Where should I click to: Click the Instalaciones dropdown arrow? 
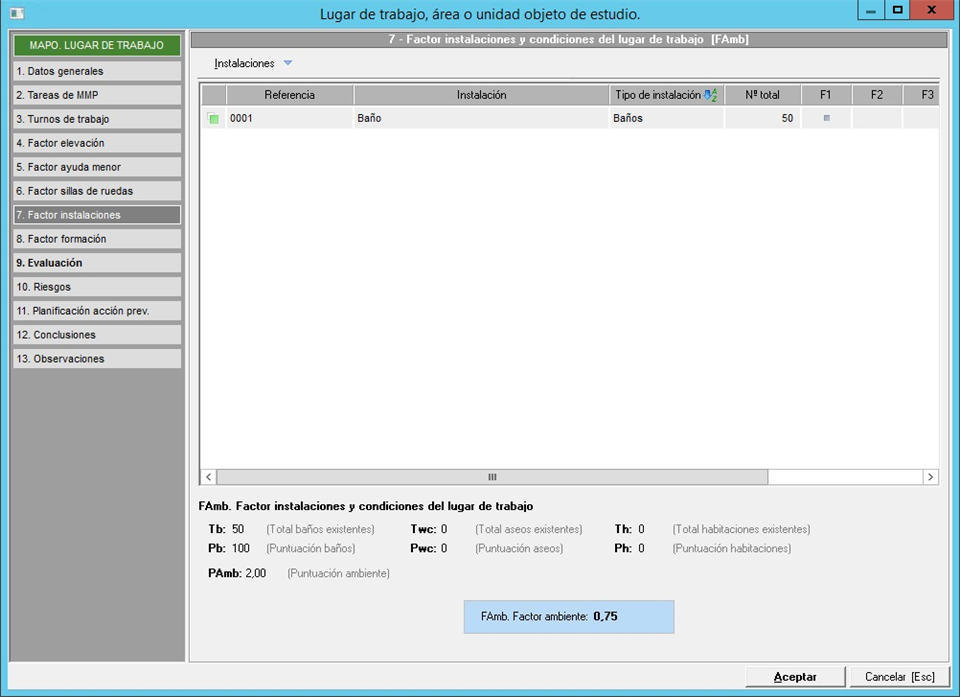pyautogui.click(x=288, y=63)
